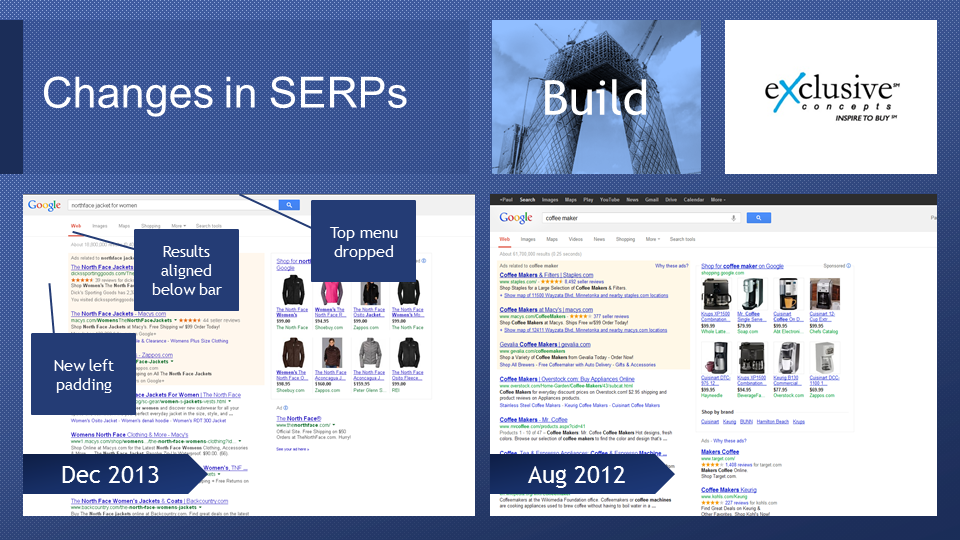The image size is (960, 540).
Task: Click the northface jacket for women search field
Action: [173, 205]
